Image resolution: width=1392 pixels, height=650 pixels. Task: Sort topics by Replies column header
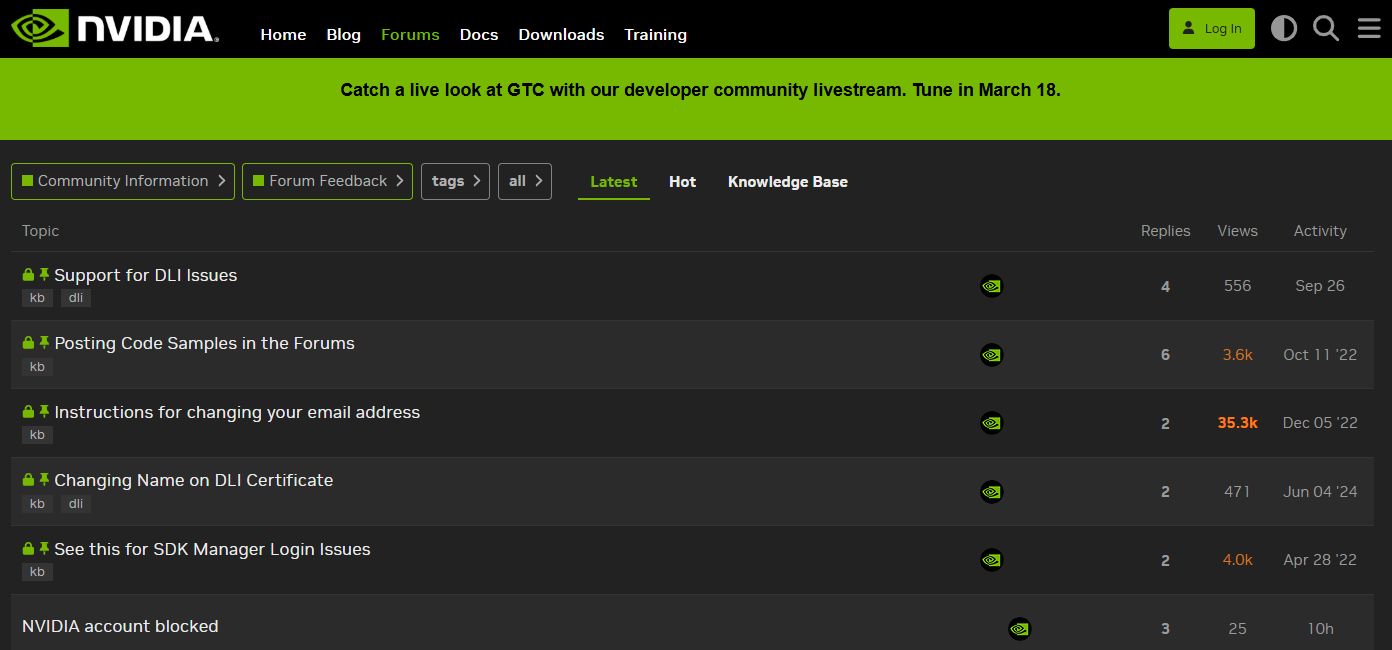pos(1165,231)
